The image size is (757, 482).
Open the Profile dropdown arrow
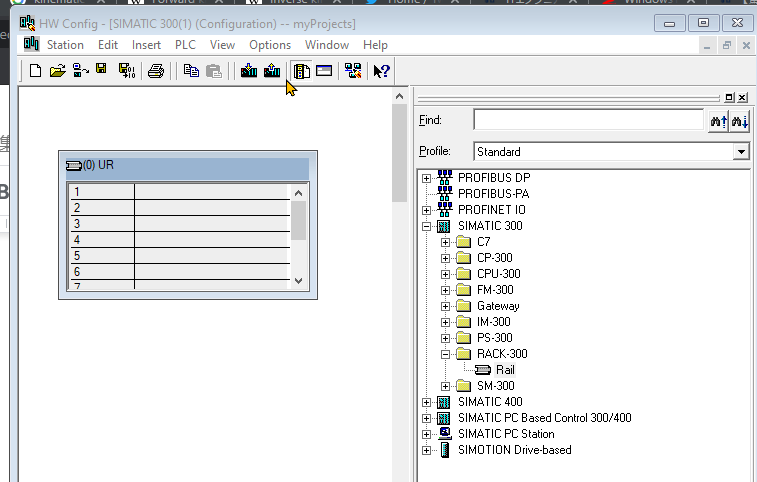point(741,152)
